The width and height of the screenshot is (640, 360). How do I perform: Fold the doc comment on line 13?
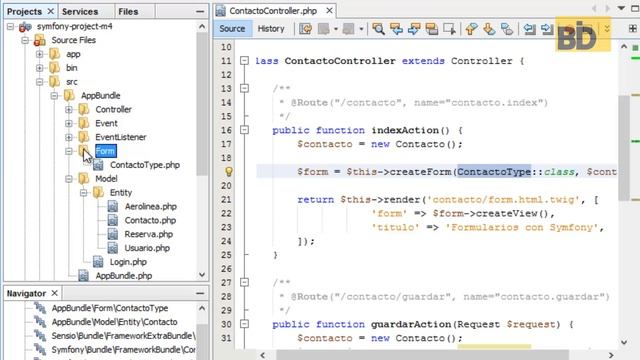coord(244,88)
